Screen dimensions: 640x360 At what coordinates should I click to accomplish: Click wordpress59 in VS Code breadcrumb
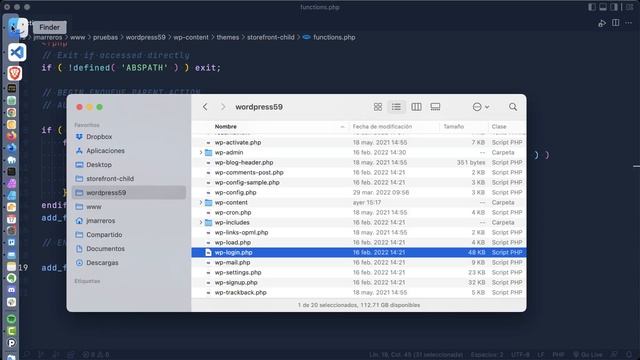pos(145,37)
